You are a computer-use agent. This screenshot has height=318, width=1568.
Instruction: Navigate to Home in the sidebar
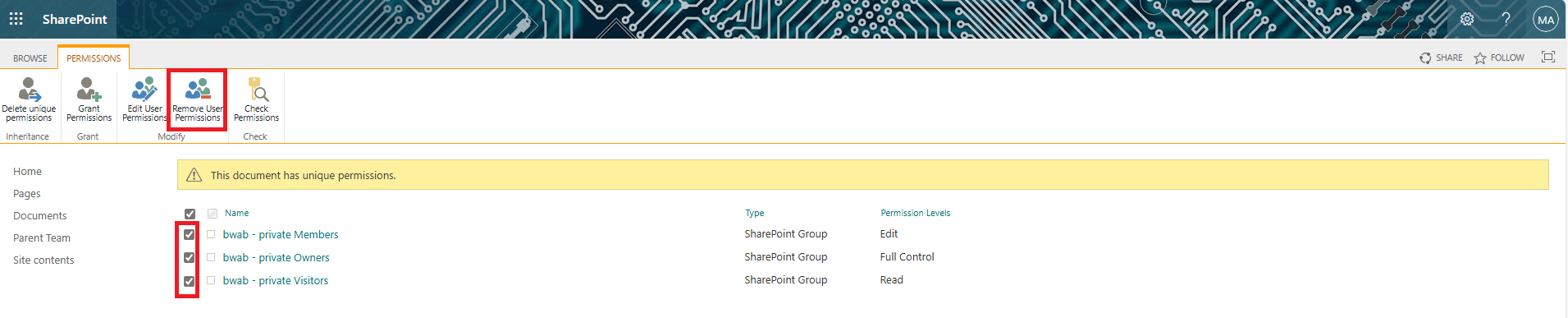pyautogui.click(x=27, y=171)
